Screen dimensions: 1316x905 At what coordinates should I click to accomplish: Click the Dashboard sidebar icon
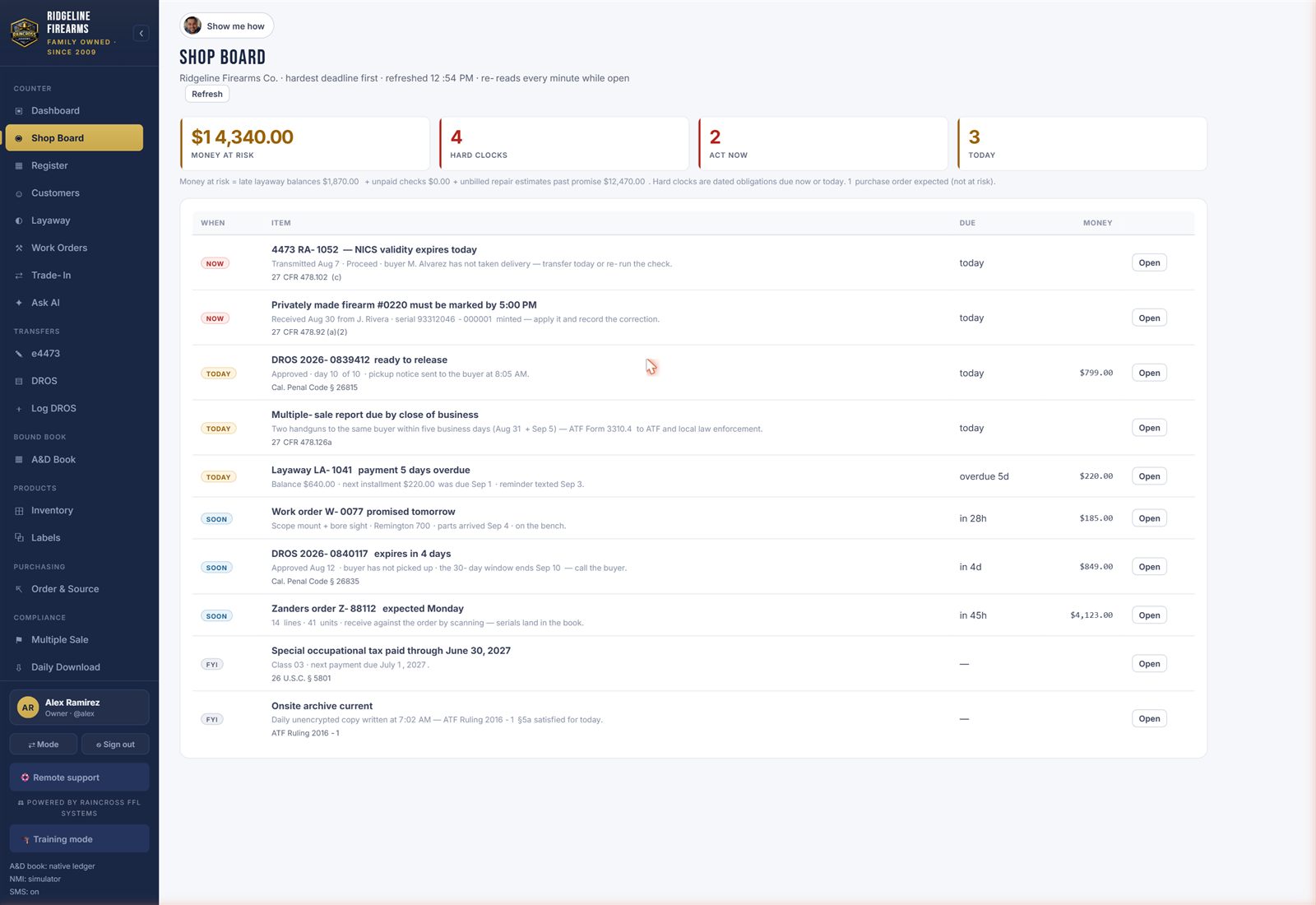[x=19, y=111]
